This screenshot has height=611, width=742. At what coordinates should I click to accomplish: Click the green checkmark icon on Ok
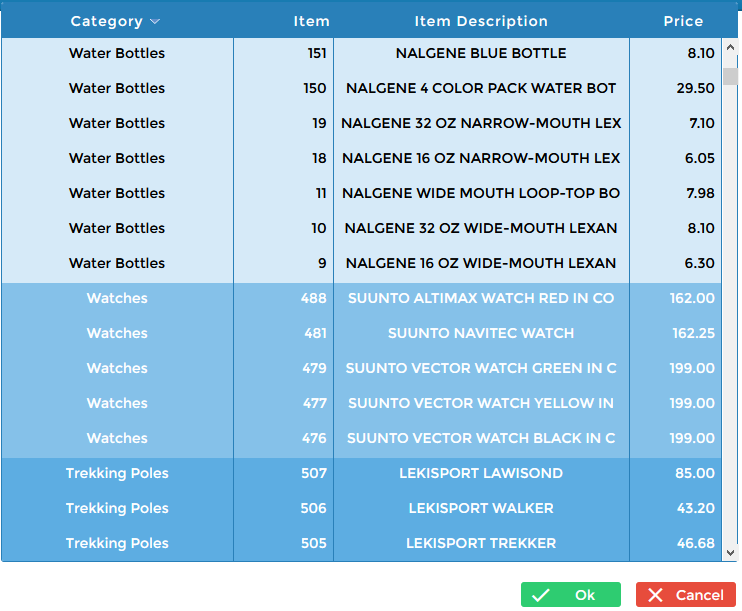click(540, 595)
